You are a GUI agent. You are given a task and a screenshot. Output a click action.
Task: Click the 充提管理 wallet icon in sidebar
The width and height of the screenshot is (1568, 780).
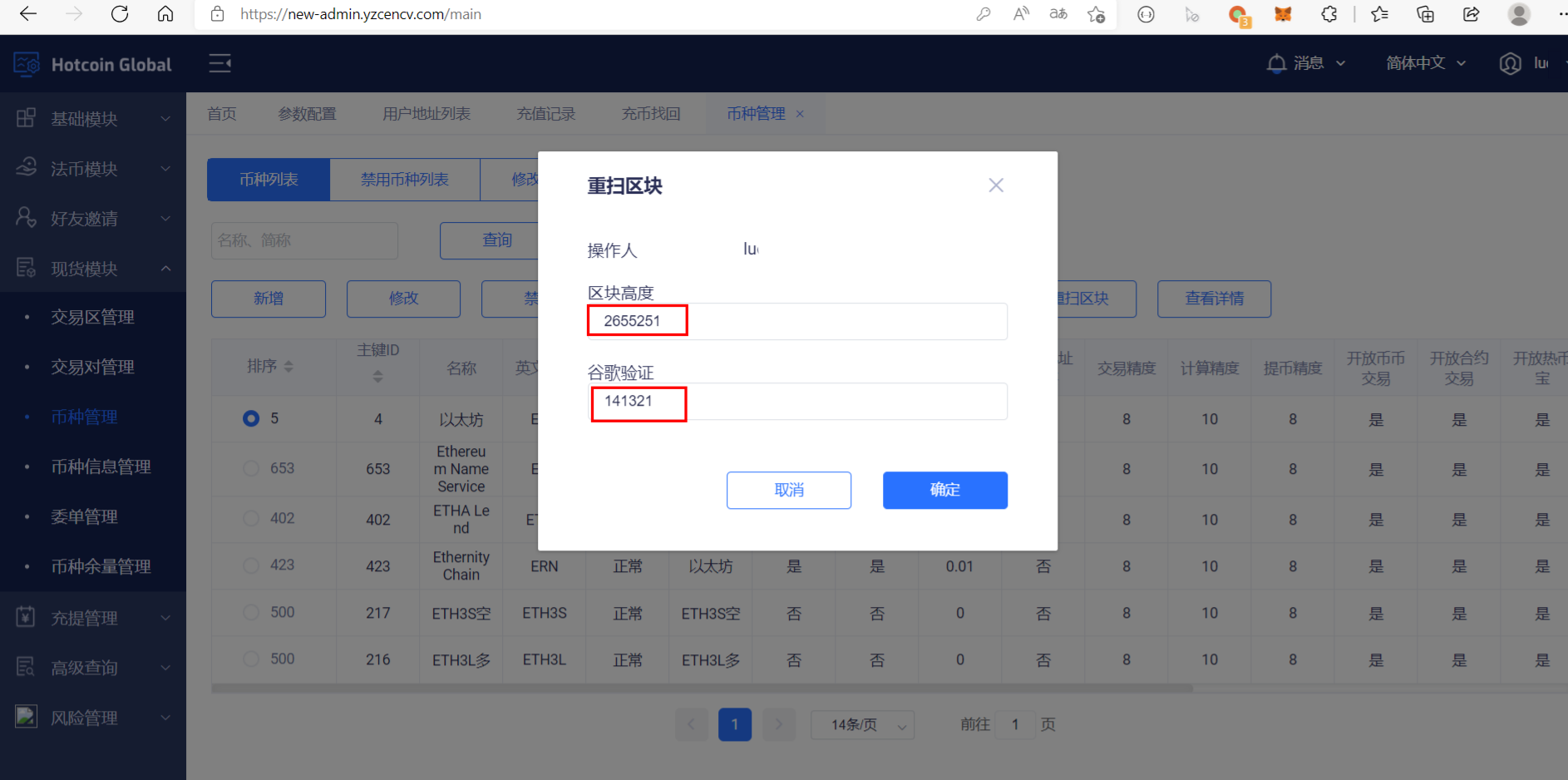pyautogui.click(x=26, y=617)
